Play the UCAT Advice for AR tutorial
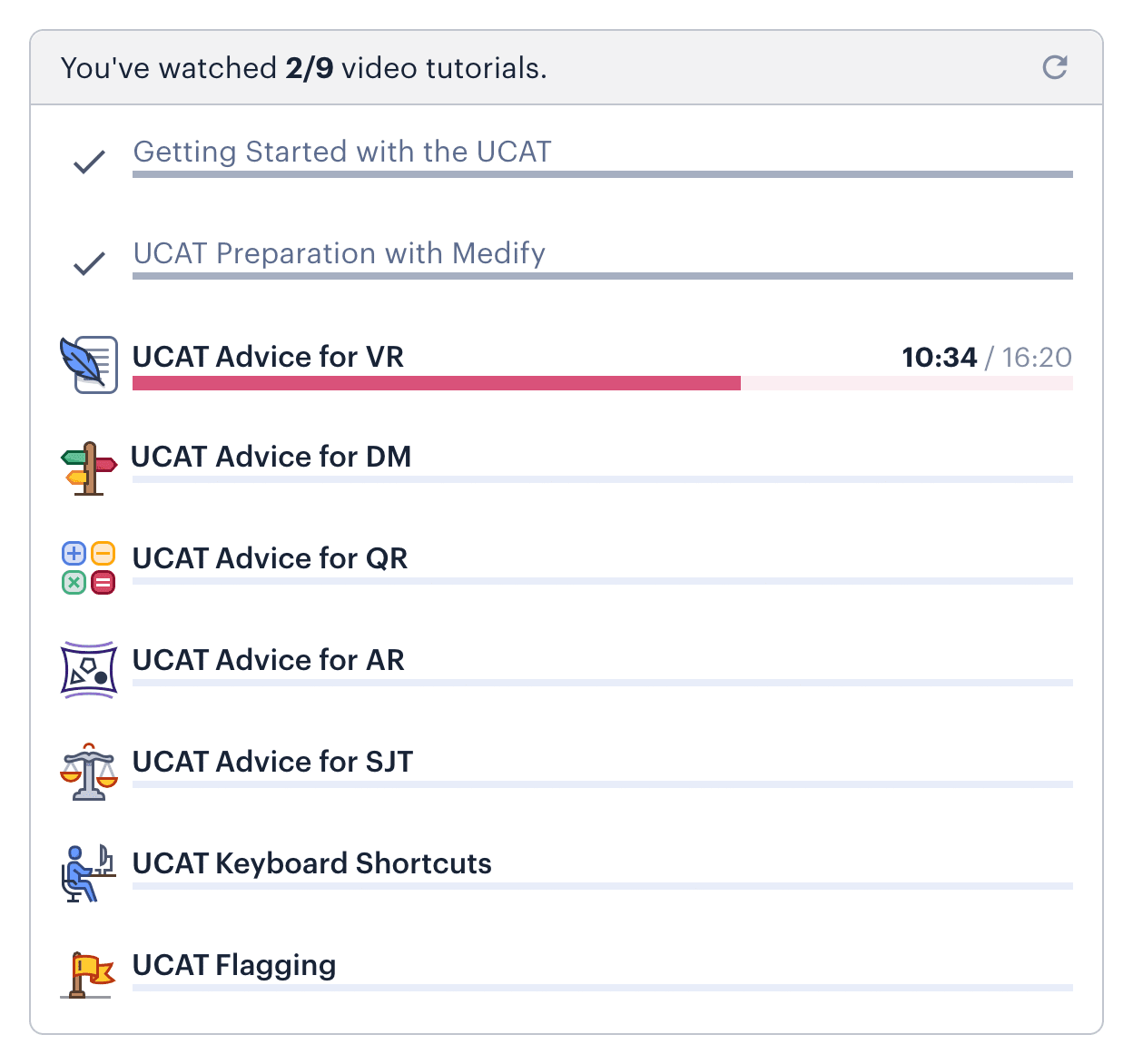 [x=269, y=660]
